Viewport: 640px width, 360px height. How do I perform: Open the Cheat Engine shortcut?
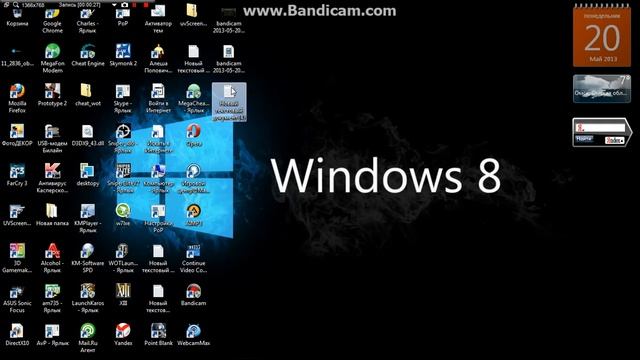[x=87, y=56]
